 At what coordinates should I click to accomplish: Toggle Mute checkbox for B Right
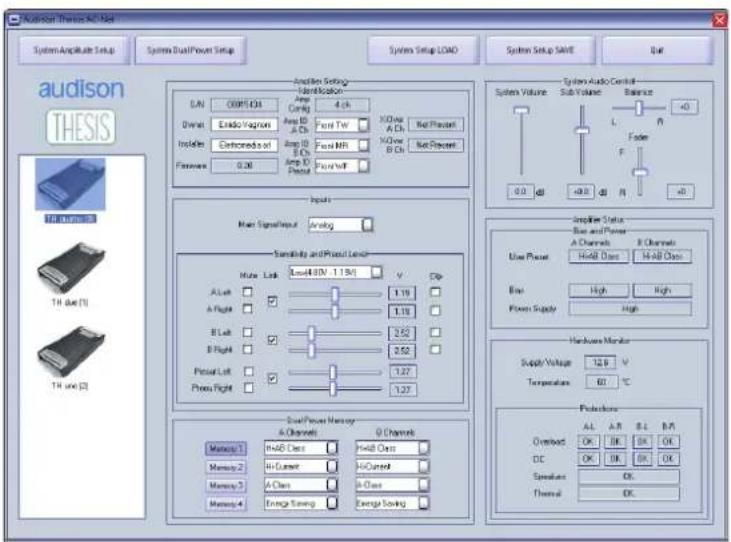(248, 350)
